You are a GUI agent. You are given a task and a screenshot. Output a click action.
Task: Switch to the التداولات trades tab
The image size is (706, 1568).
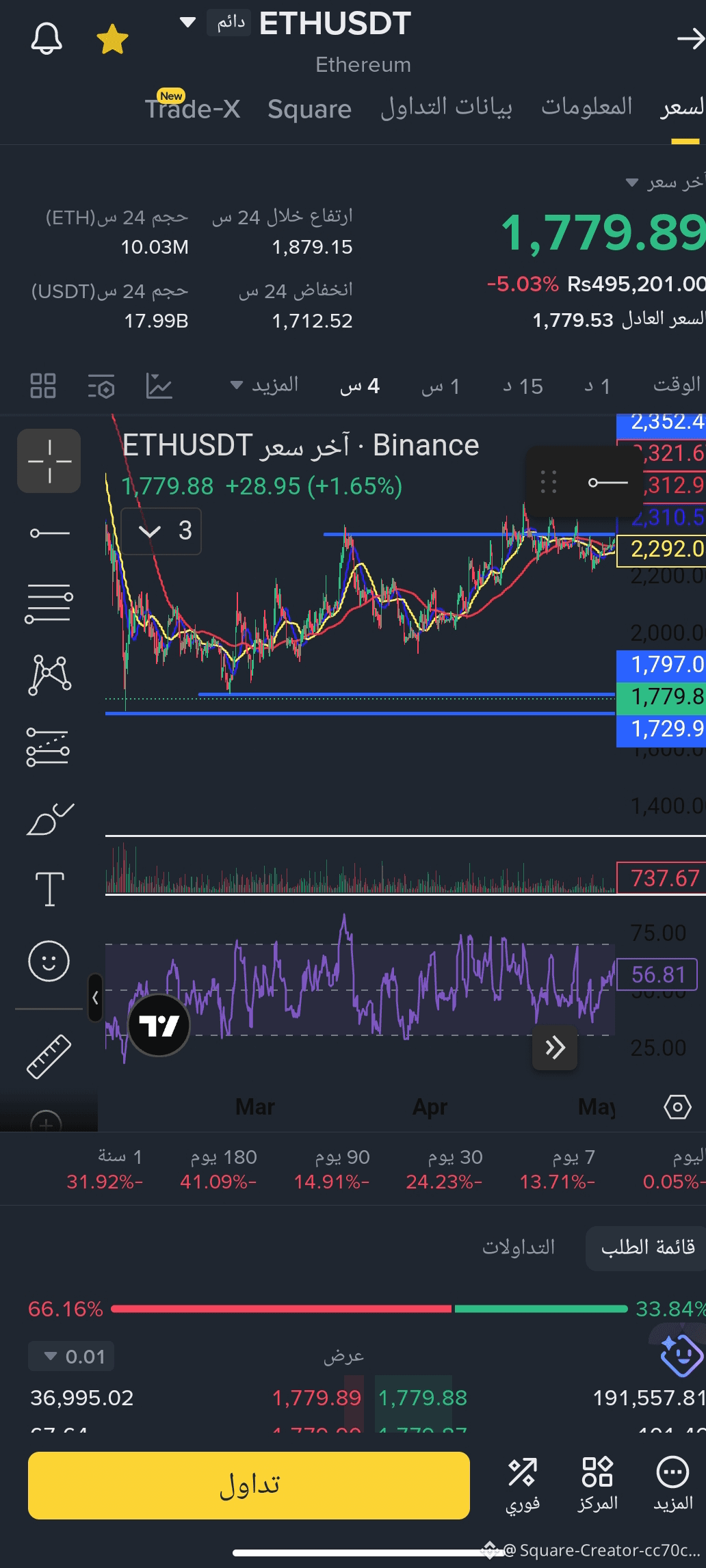coord(519,1247)
